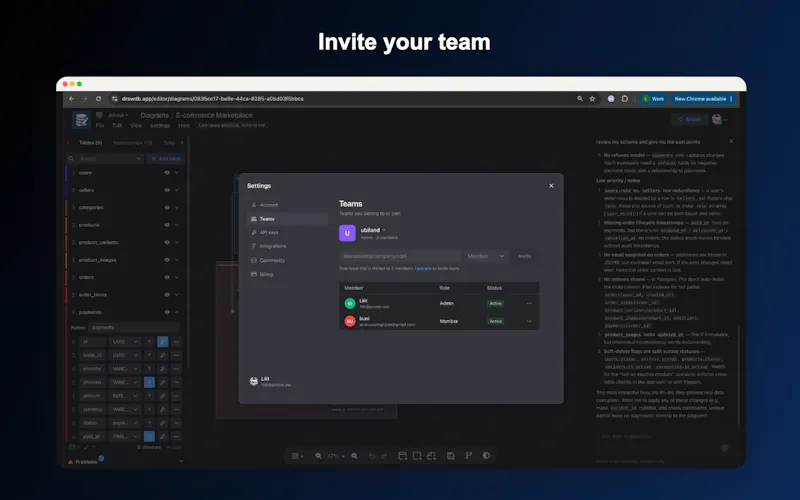Open the Billing settings section
Screen dimensions: 800x500
[x=287, y=274]
